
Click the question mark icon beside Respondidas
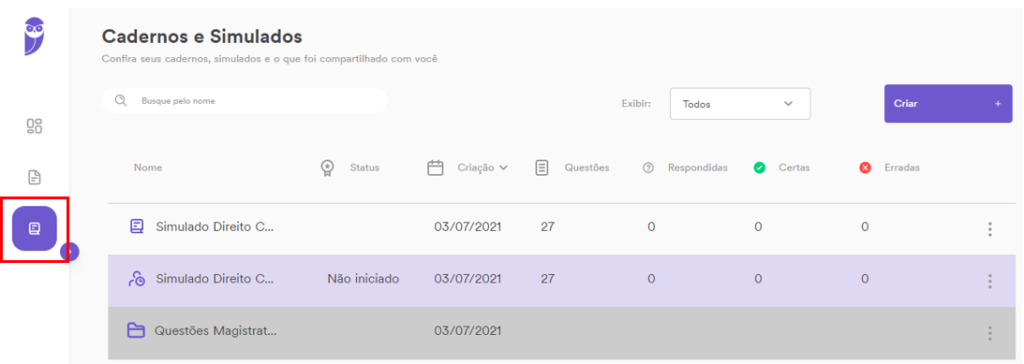[648, 168]
